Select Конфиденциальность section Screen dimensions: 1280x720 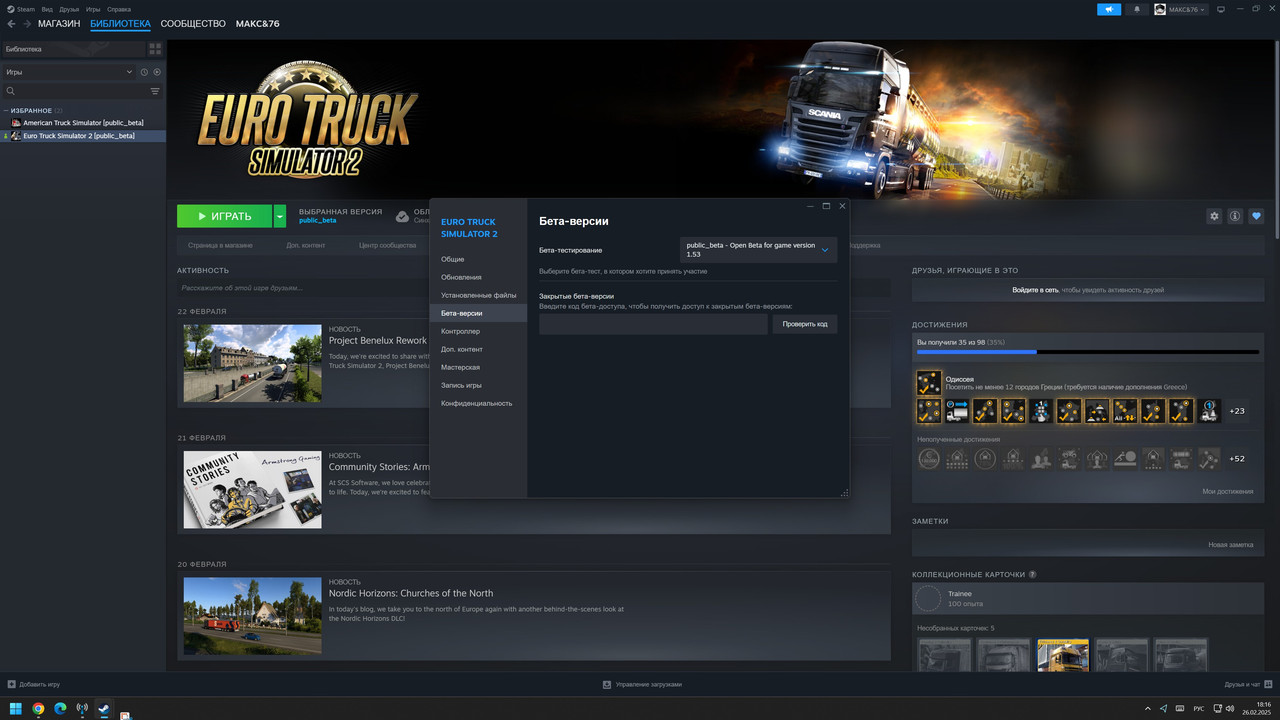[x=478, y=403]
